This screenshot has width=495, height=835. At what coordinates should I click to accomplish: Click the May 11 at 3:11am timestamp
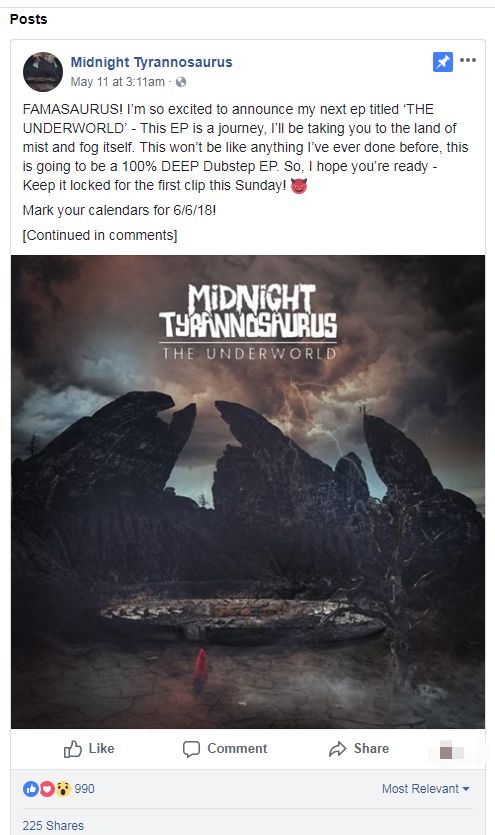tap(118, 82)
